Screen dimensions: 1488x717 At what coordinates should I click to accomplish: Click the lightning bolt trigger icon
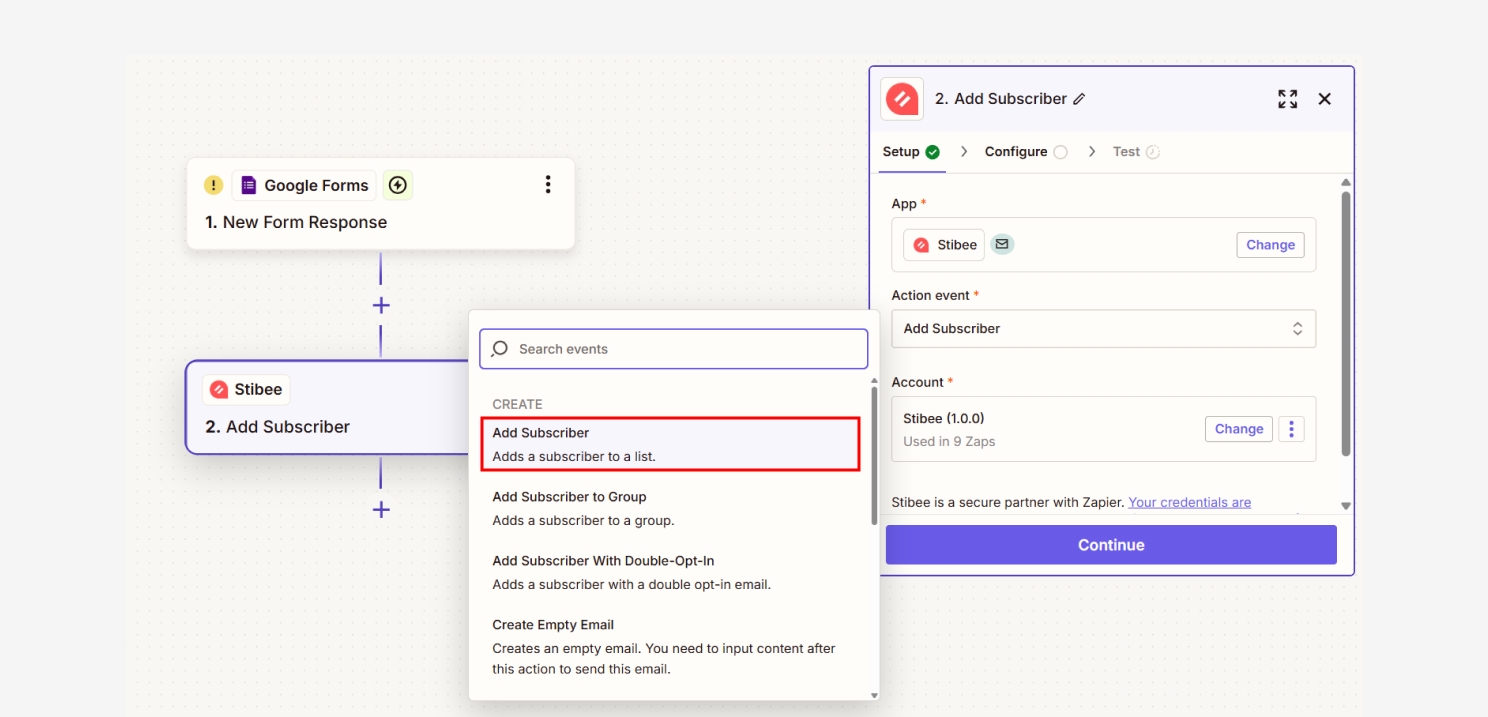click(x=398, y=185)
